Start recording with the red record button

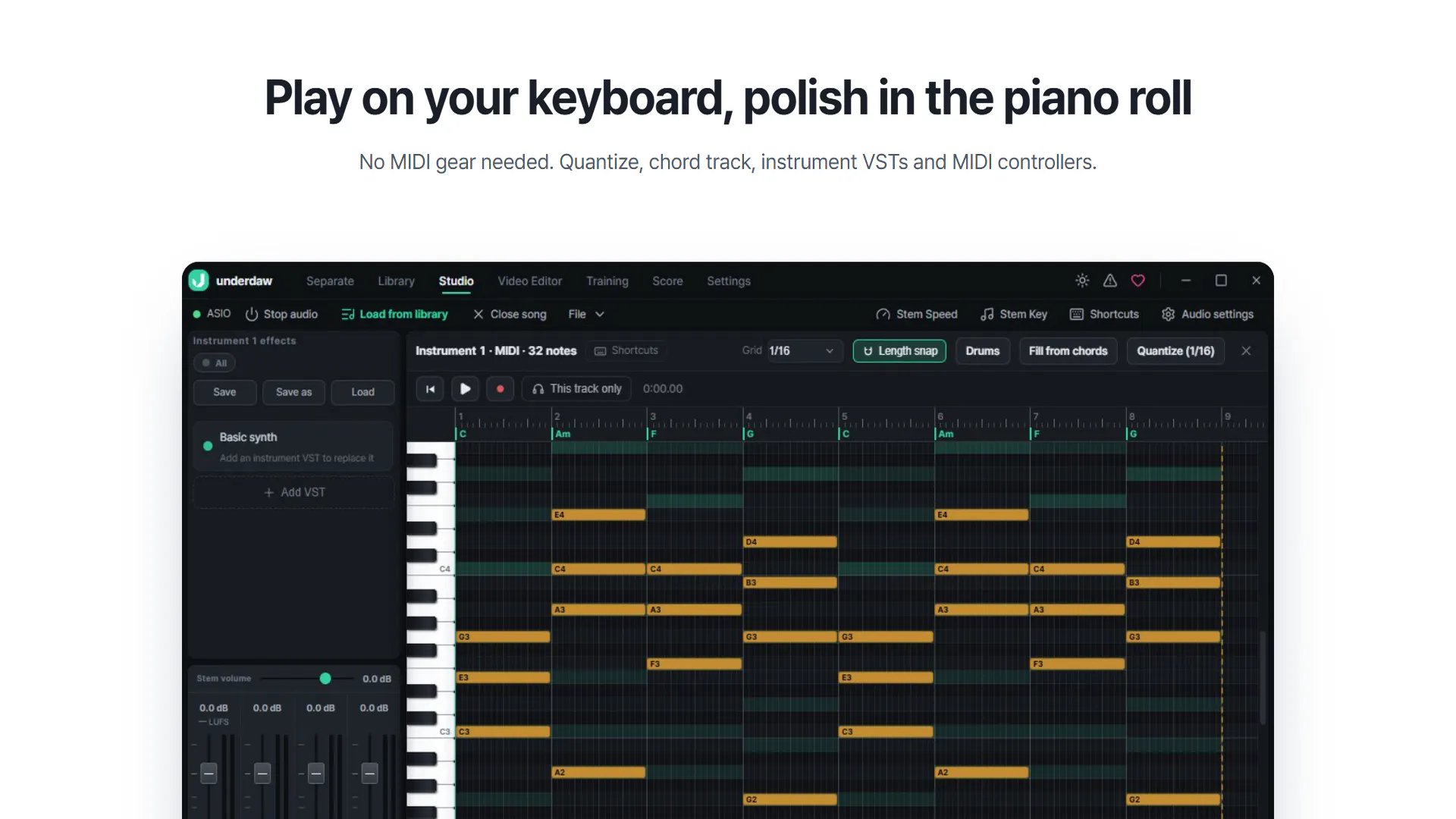point(500,389)
